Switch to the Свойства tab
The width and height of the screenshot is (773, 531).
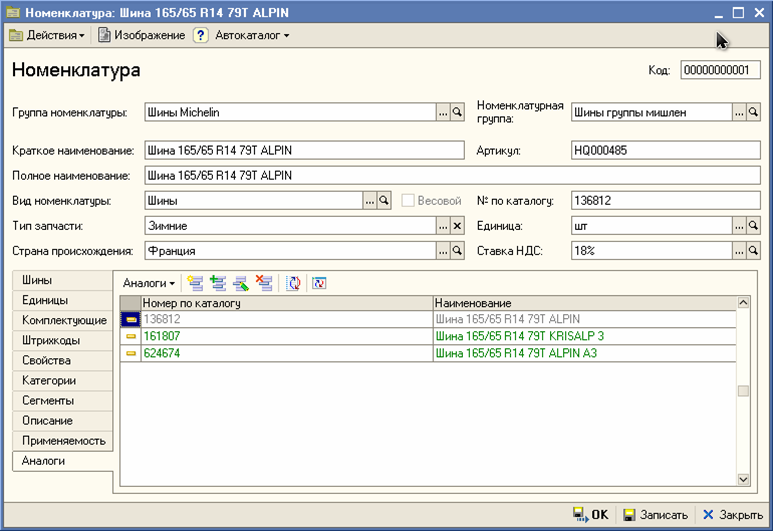tap(63, 360)
